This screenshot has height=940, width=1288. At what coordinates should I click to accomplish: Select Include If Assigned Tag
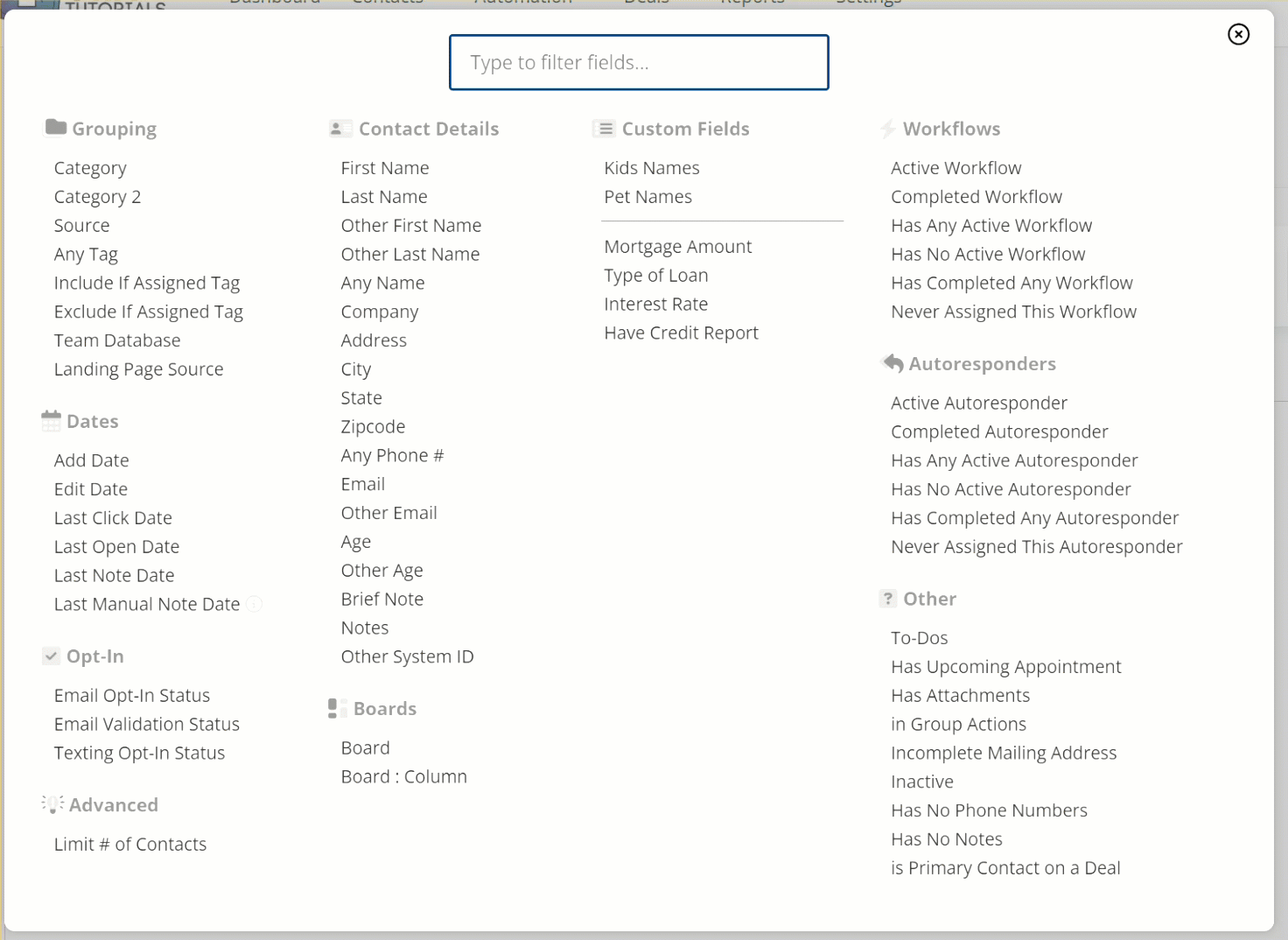[x=147, y=284]
